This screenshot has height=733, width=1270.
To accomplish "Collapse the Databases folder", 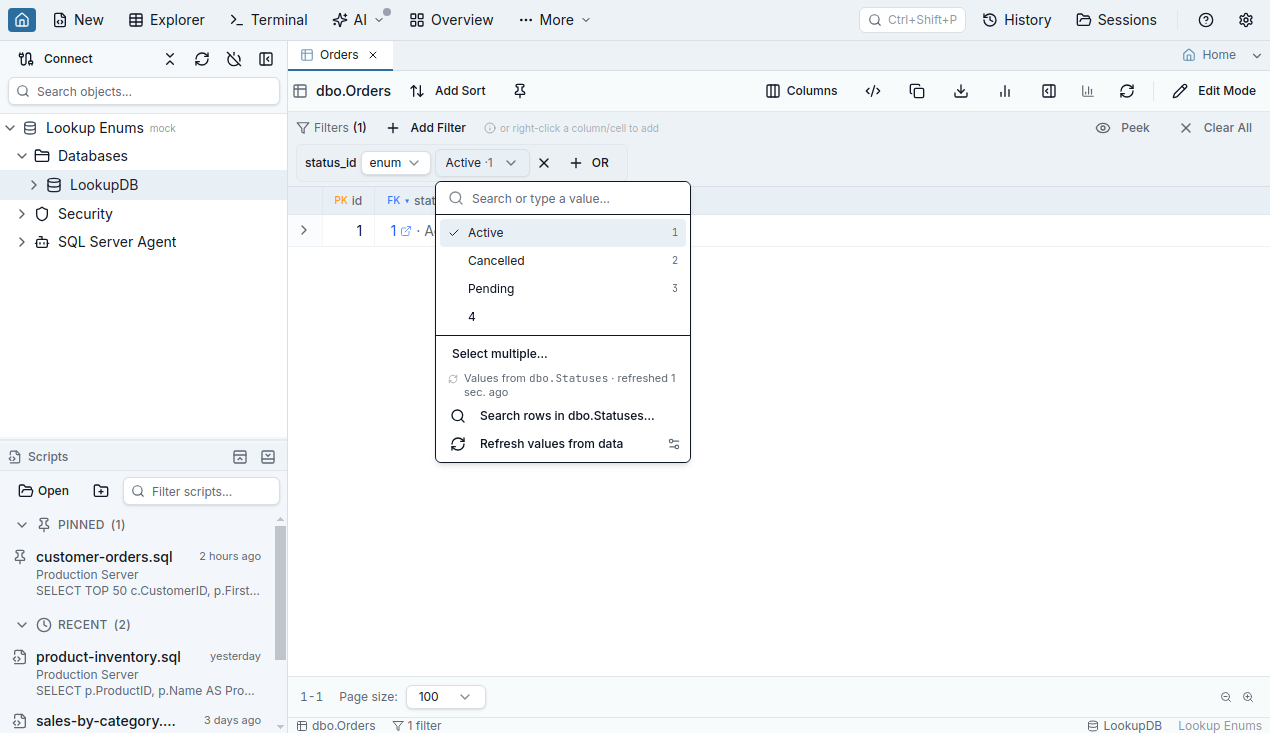I will 22,156.
